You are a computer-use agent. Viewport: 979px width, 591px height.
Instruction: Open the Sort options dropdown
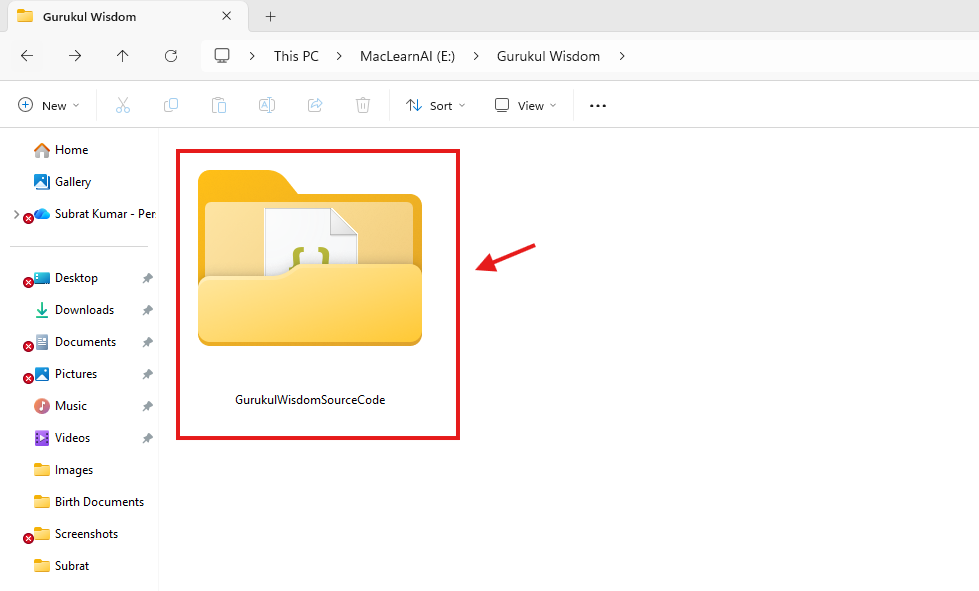pos(430,105)
